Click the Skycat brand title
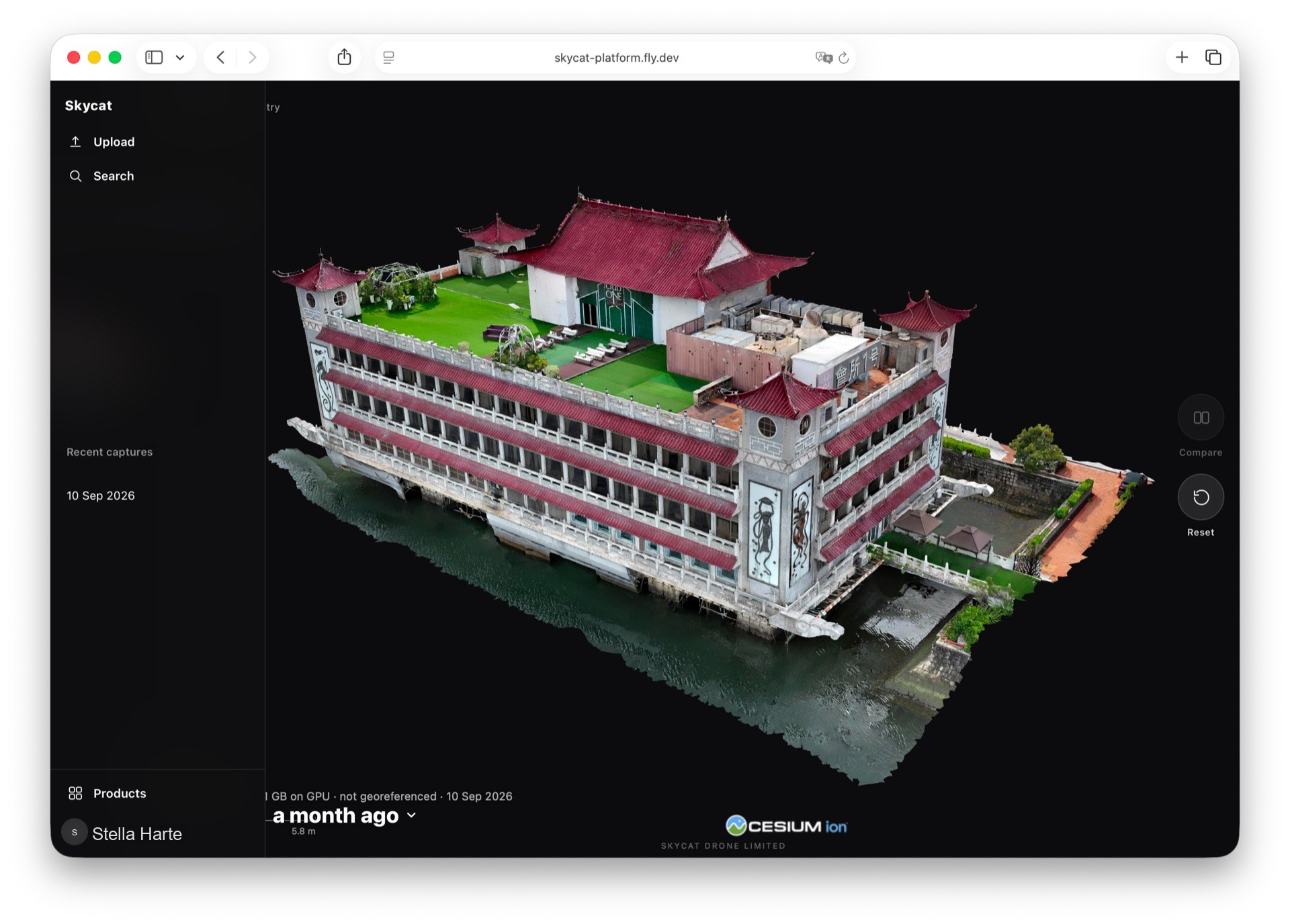Screen dimensions: 1290x924 pos(88,105)
